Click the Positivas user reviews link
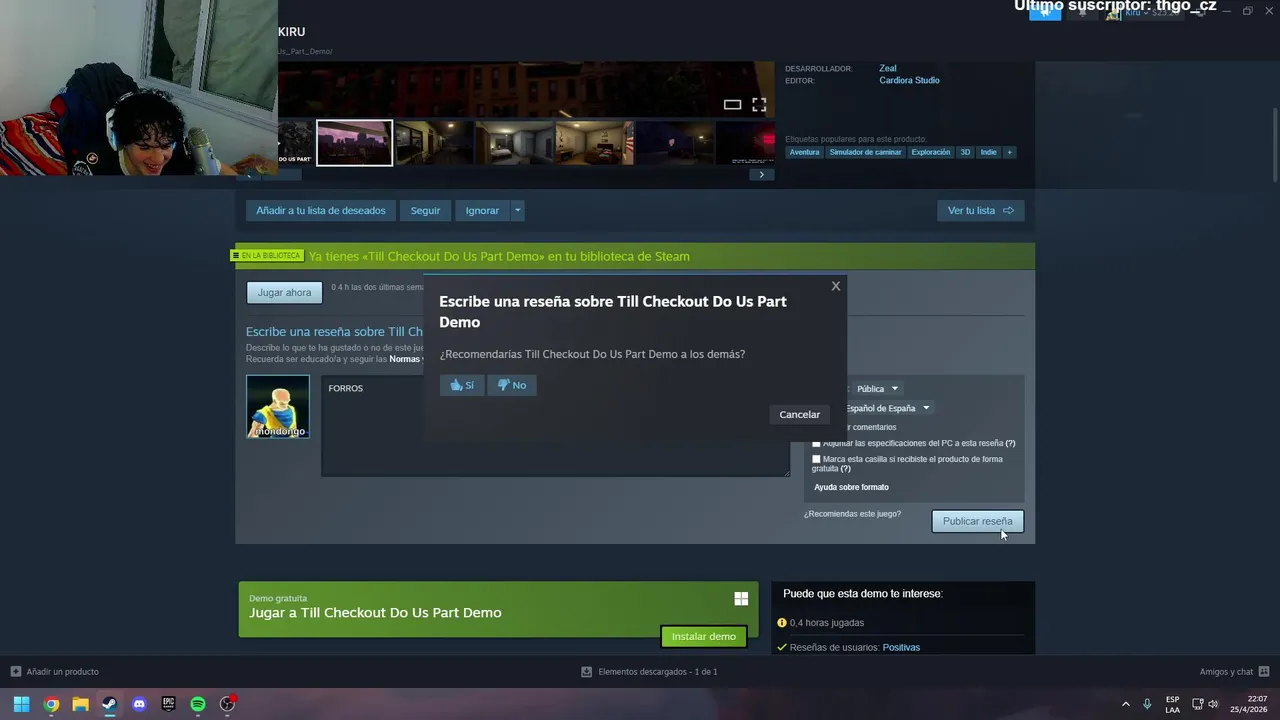This screenshot has width=1280, height=720. (901, 647)
